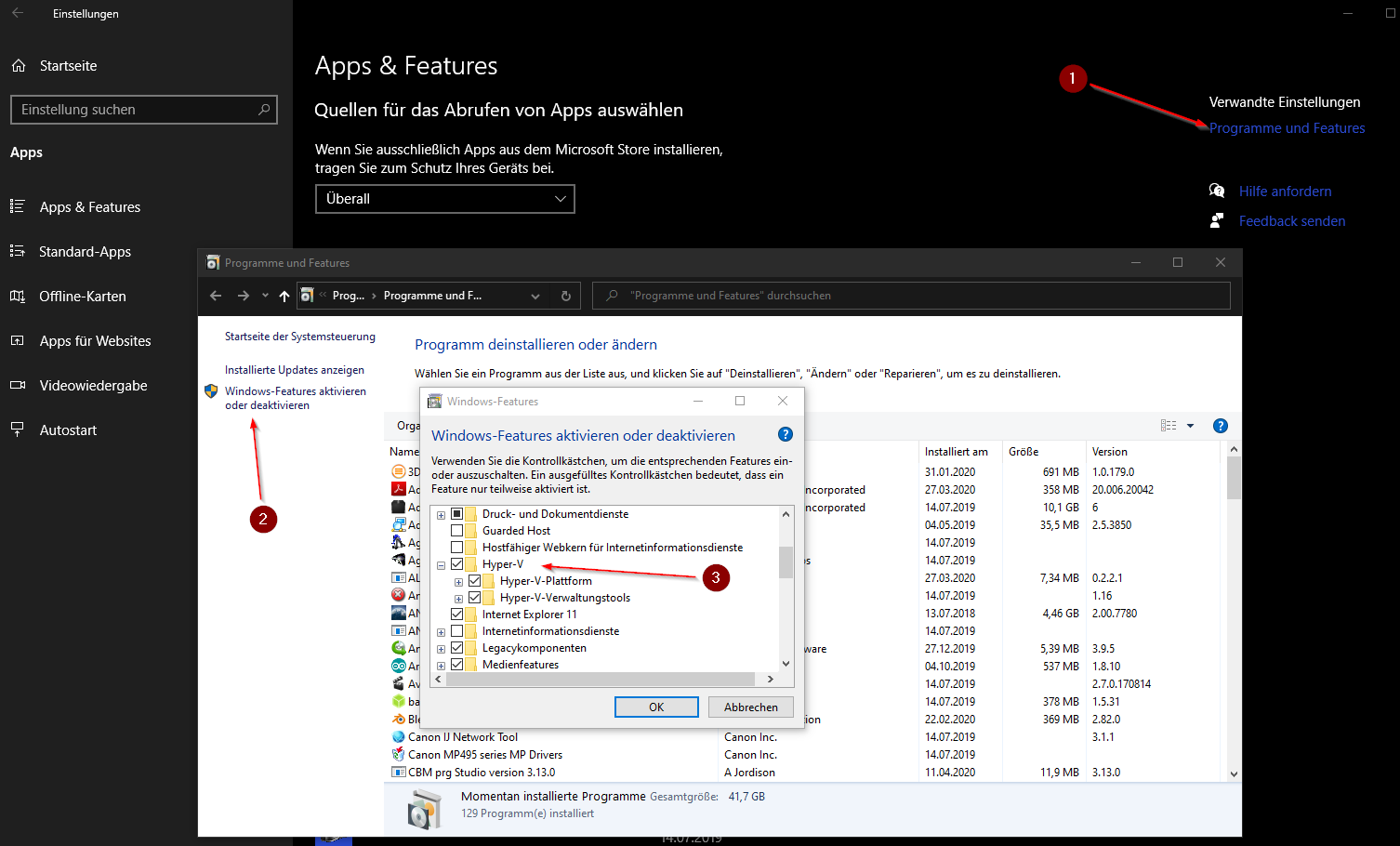This screenshot has height=846, width=1400.
Task: Click help icon in Windows-Features dialog
Action: tap(786, 434)
